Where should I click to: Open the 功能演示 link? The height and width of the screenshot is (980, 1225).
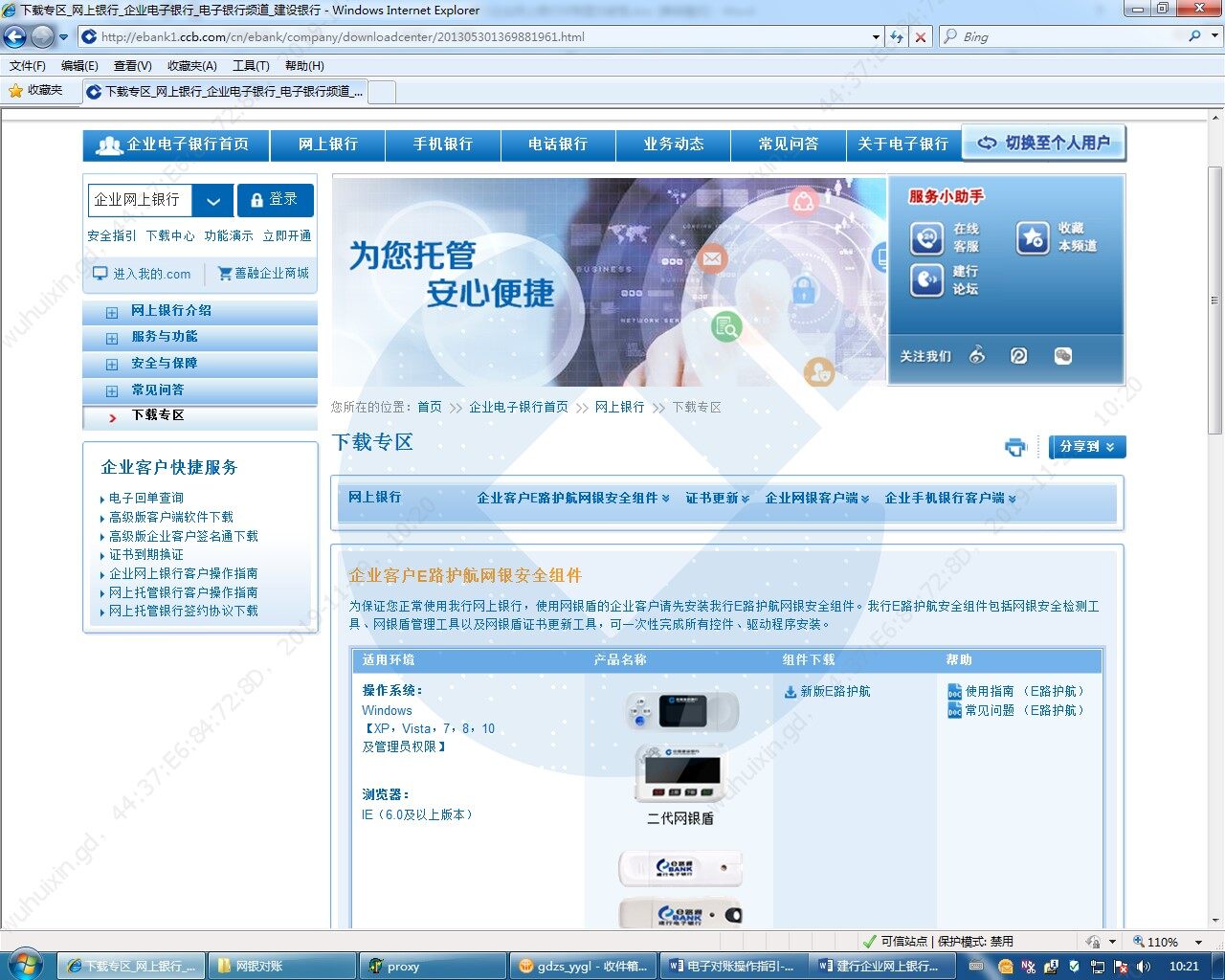click(x=229, y=235)
